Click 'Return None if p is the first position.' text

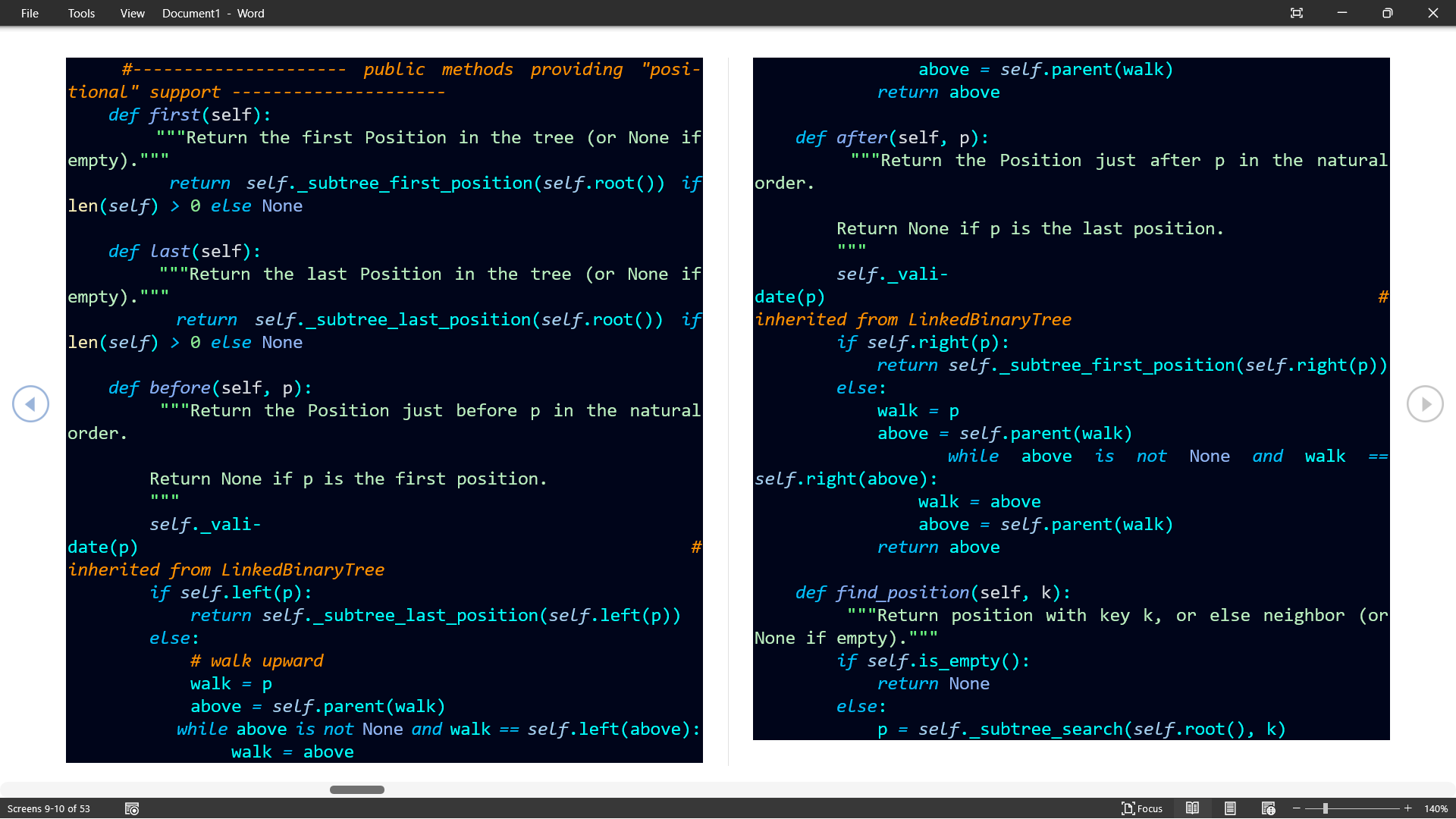[x=348, y=479]
